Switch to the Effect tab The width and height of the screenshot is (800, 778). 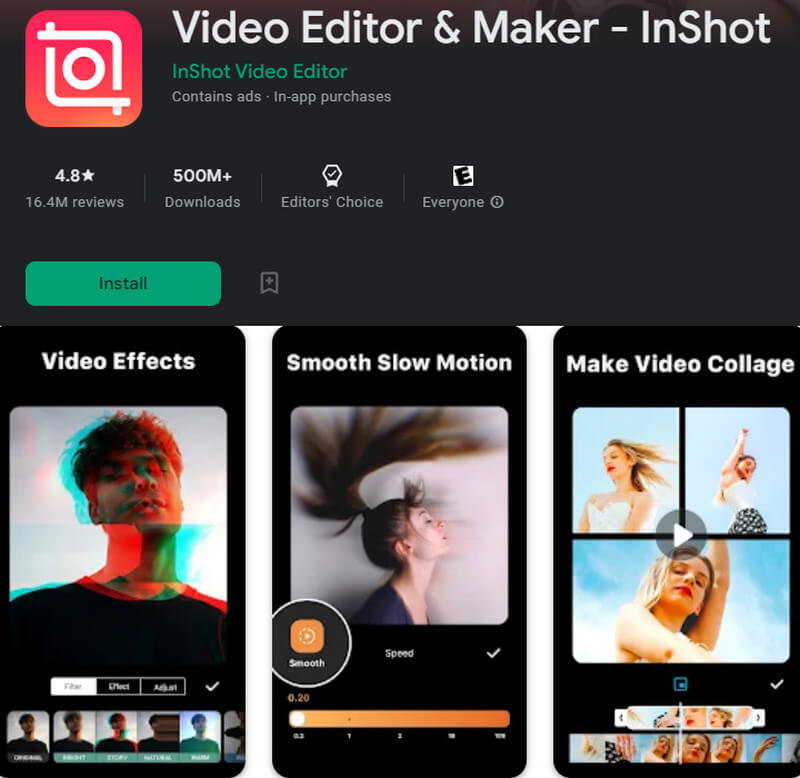119,684
